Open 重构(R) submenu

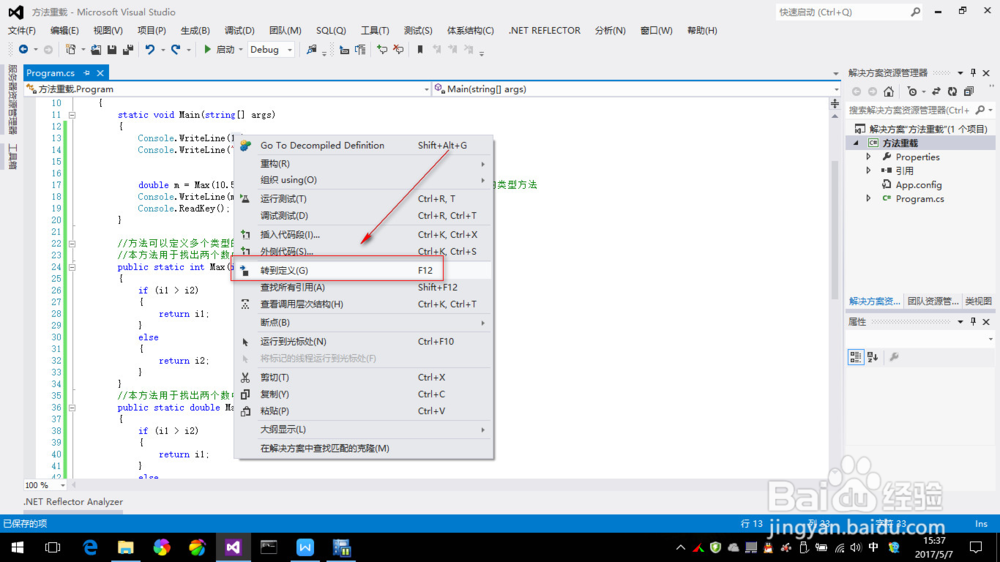[x=364, y=164]
